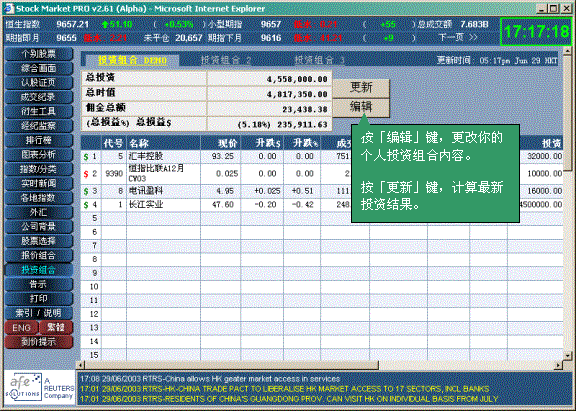Click the vertical scrollbar down arrow

[568, 356]
